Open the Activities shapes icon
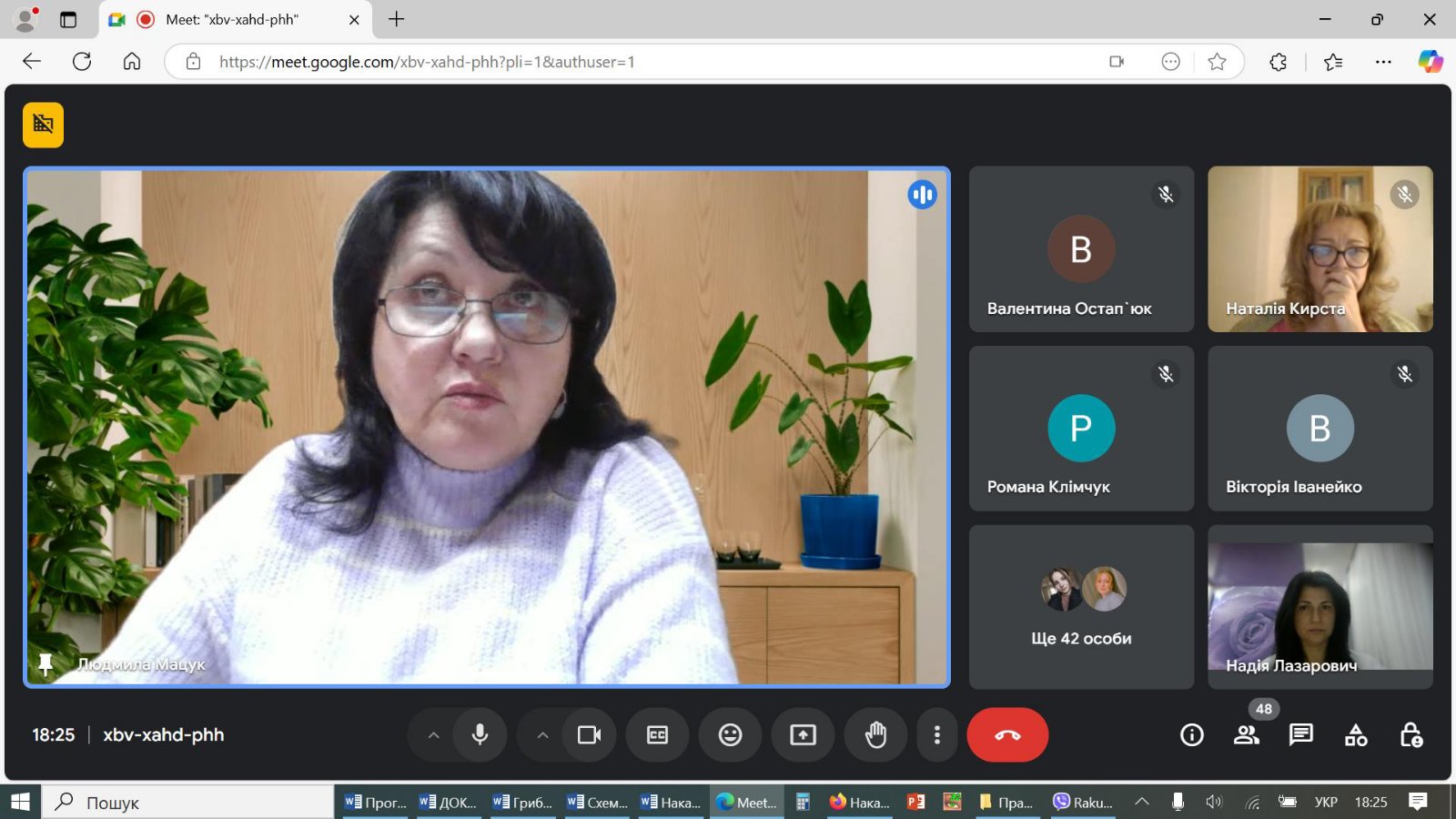 coord(1356,734)
